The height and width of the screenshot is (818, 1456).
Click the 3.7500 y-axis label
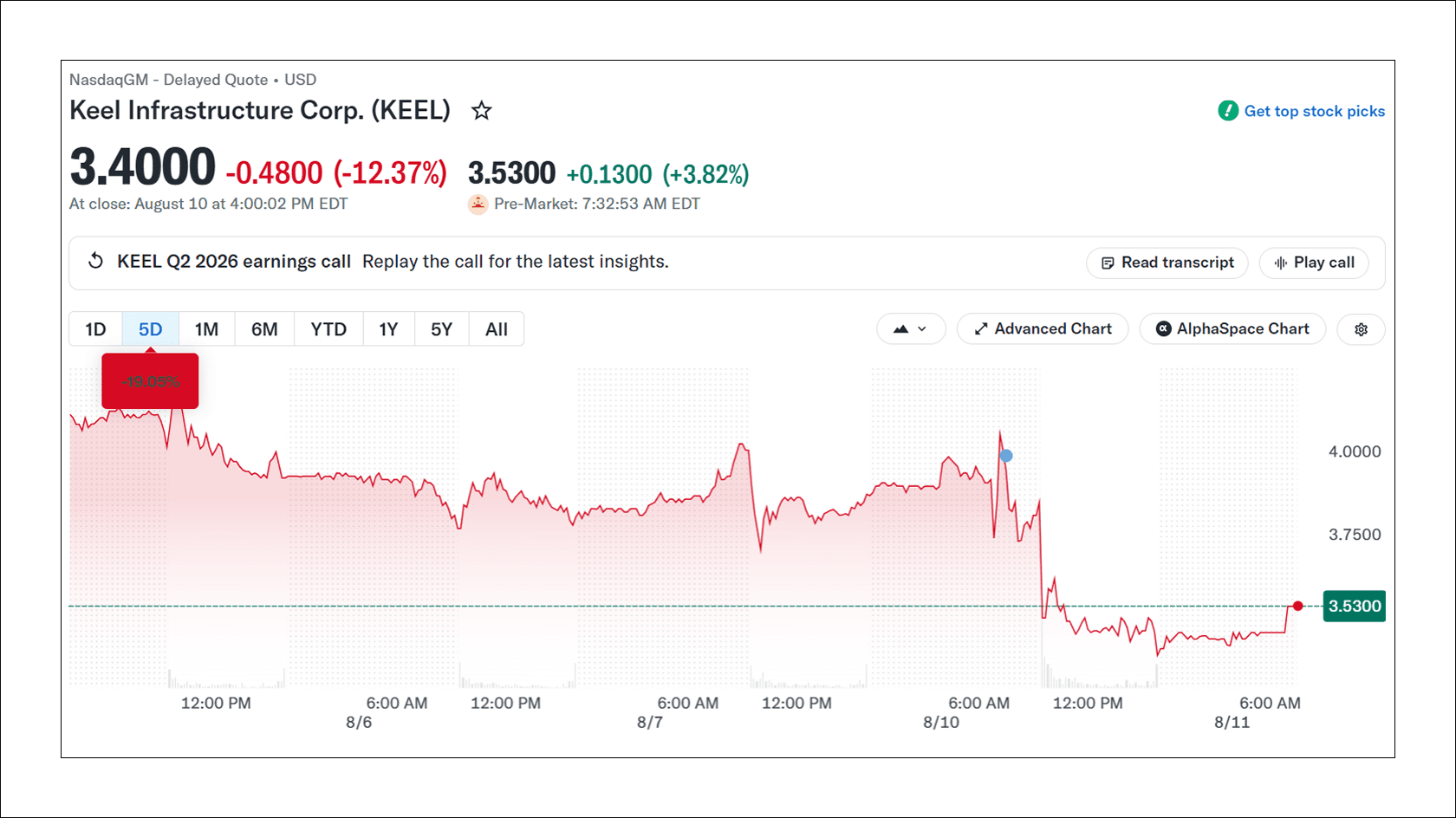[1355, 535]
